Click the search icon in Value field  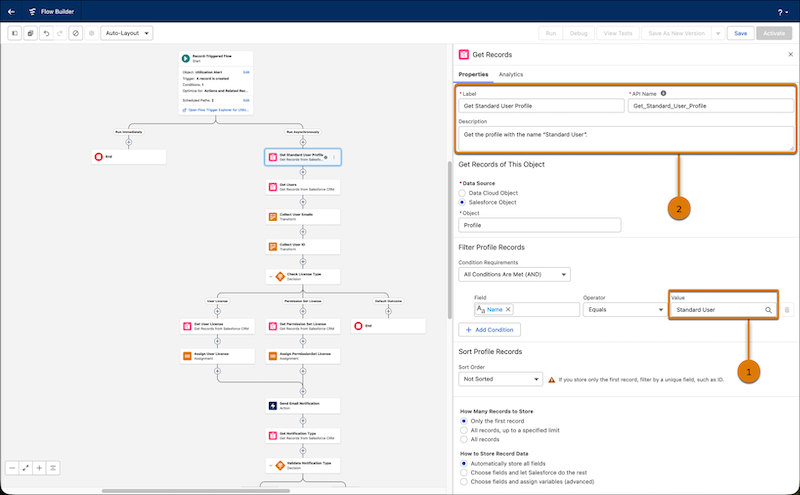768,310
